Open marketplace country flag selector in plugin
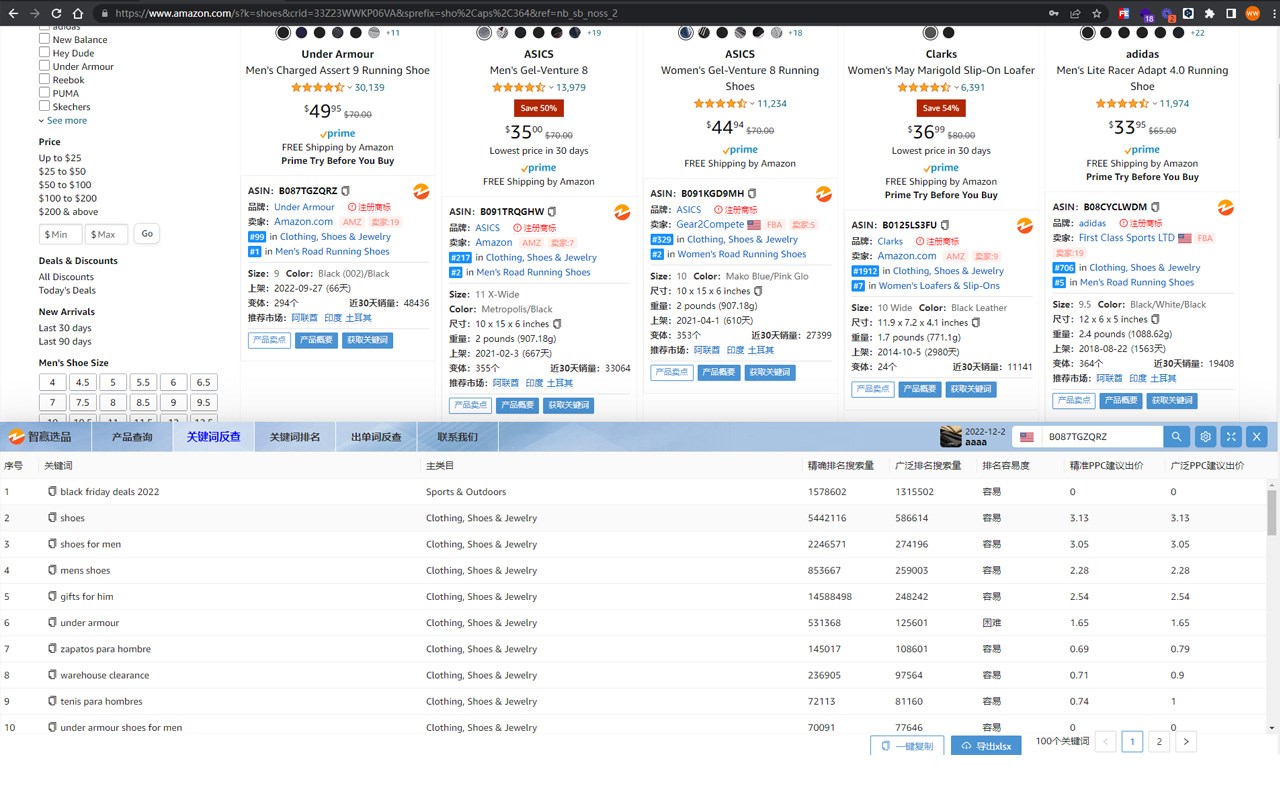The image size is (1280, 800). pos(1025,437)
